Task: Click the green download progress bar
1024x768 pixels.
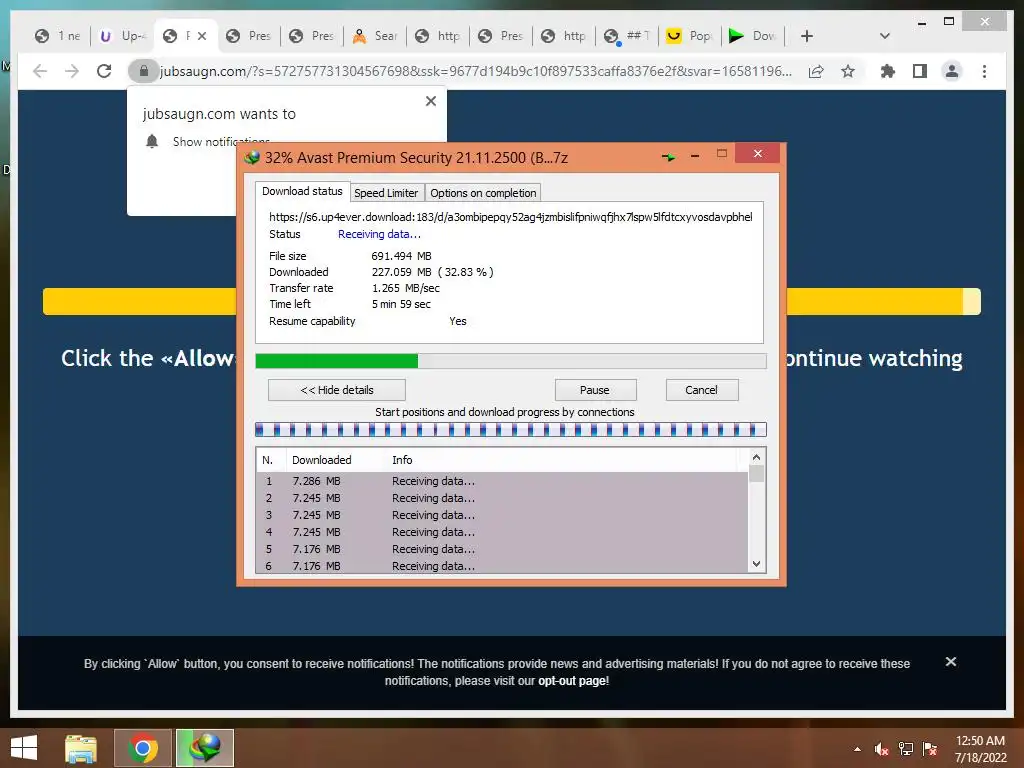Action: tap(511, 361)
